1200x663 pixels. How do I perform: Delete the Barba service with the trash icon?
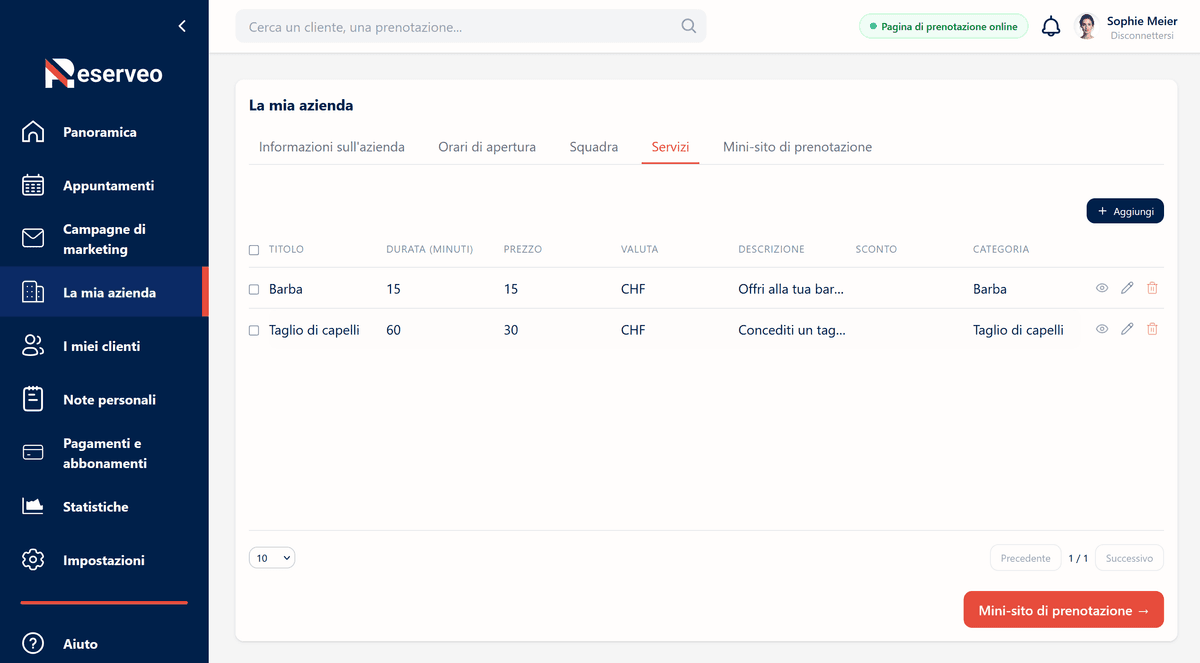(x=1152, y=288)
